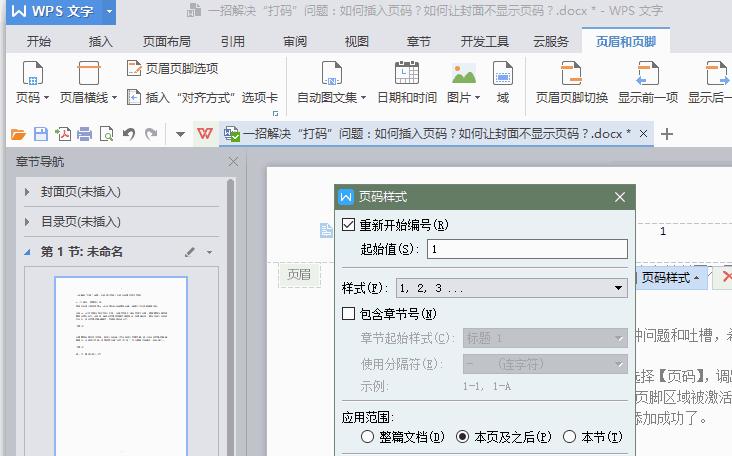Click into 起始值 input field
The height and width of the screenshot is (456, 732).
click(527, 249)
